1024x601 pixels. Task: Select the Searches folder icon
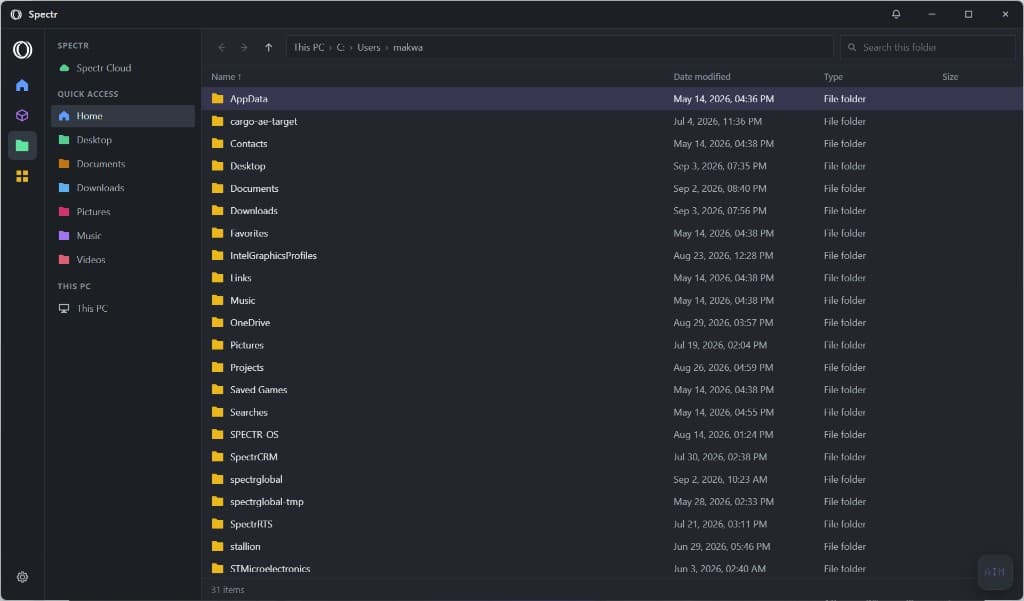[x=217, y=412]
